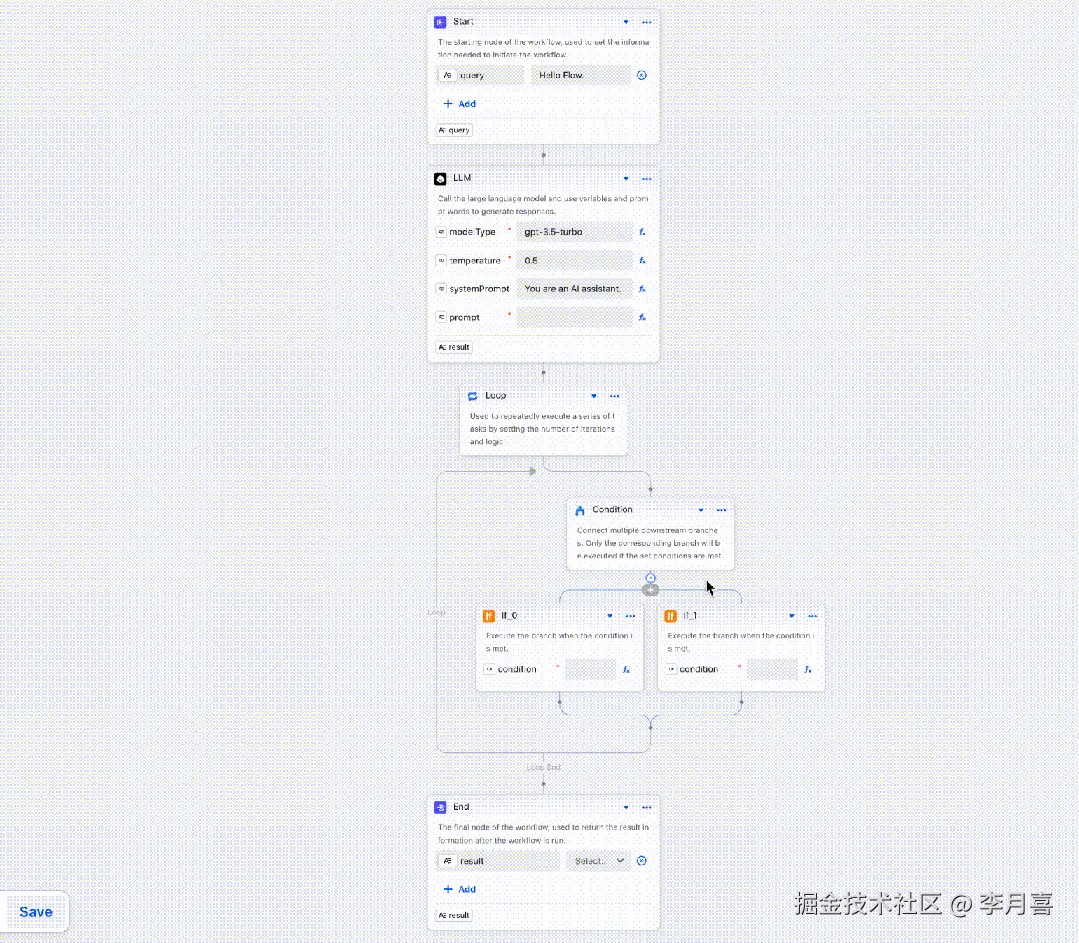Click the orange If_1 branch icon

pos(670,616)
